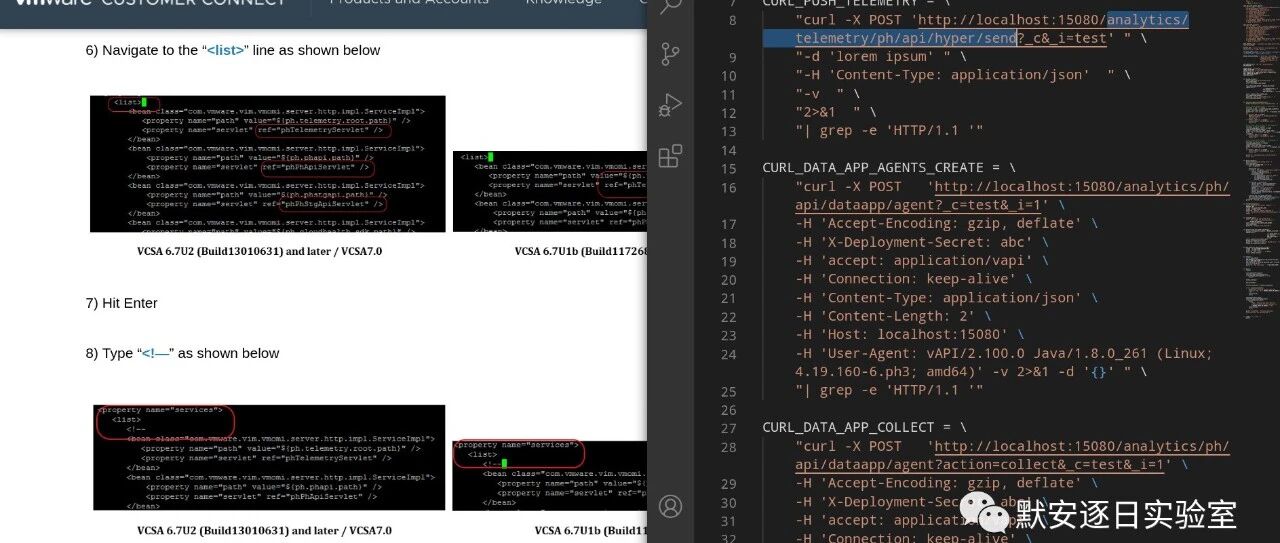Open Accounts menu in VS Code activity bar
Image resolution: width=1280 pixels, height=543 pixels.
671,506
